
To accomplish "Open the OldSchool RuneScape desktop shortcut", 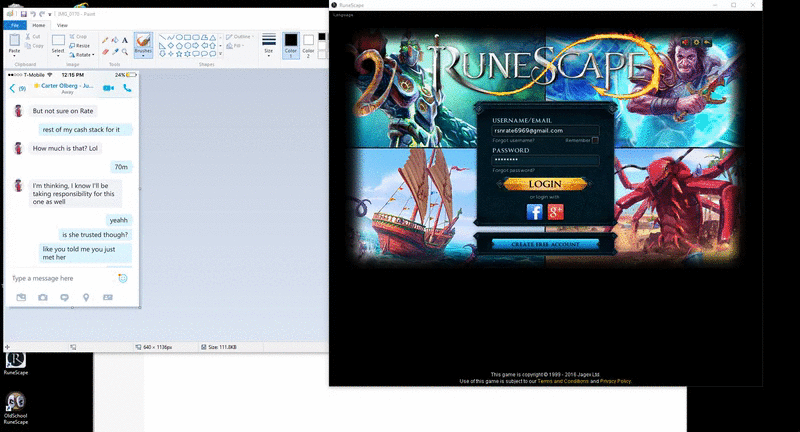I will coord(16,408).
